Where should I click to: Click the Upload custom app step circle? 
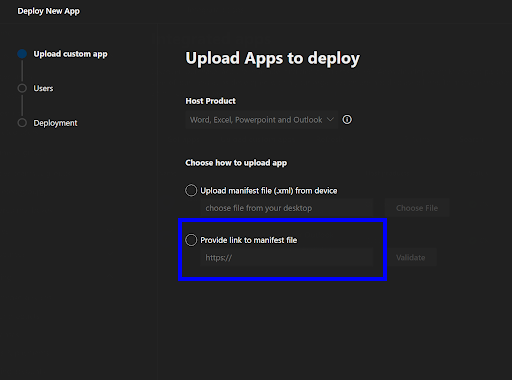pos(22,54)
